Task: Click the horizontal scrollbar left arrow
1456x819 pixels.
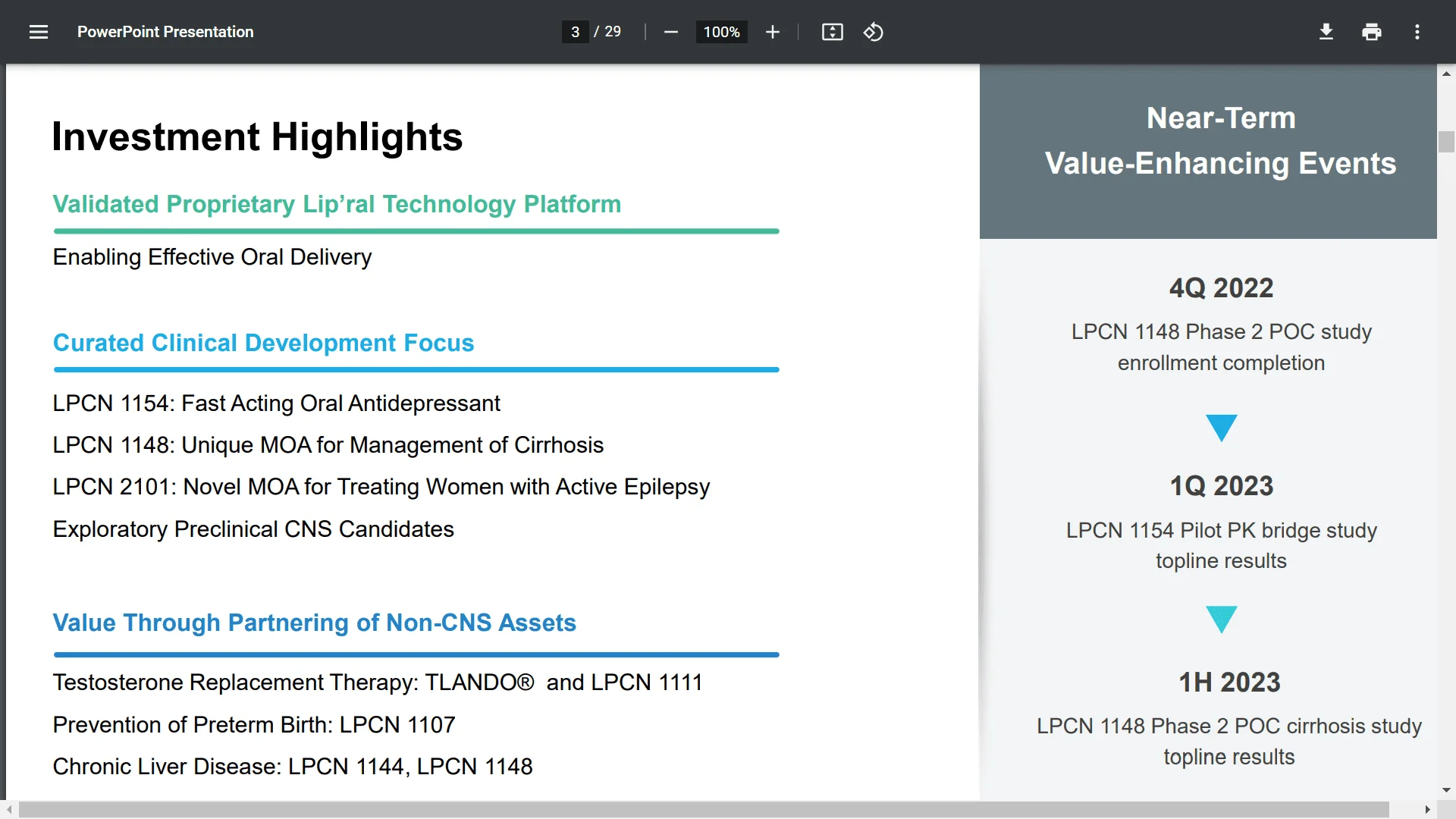Action: (x=9, y=810)
